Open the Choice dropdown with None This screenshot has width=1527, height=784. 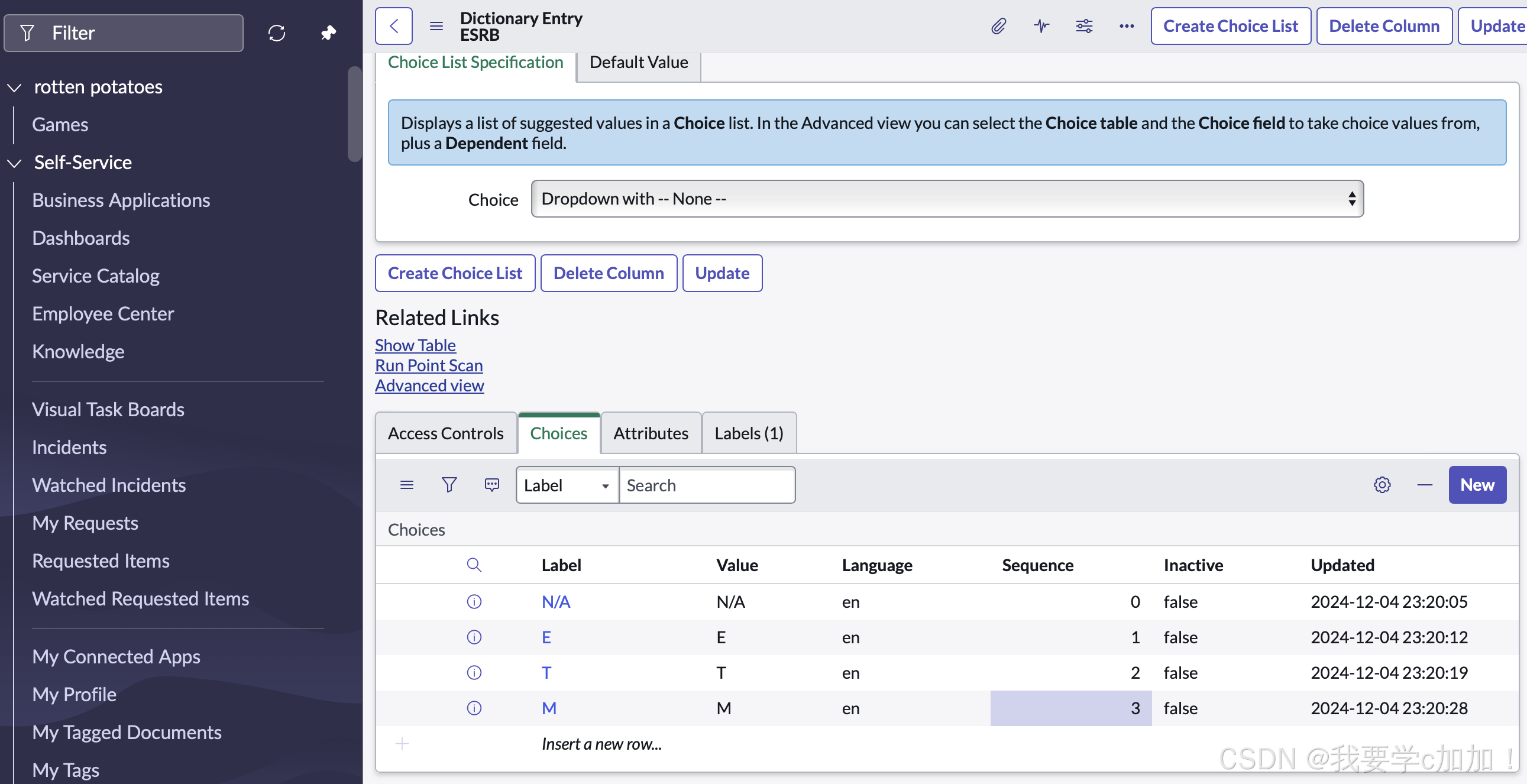point(947,199)
